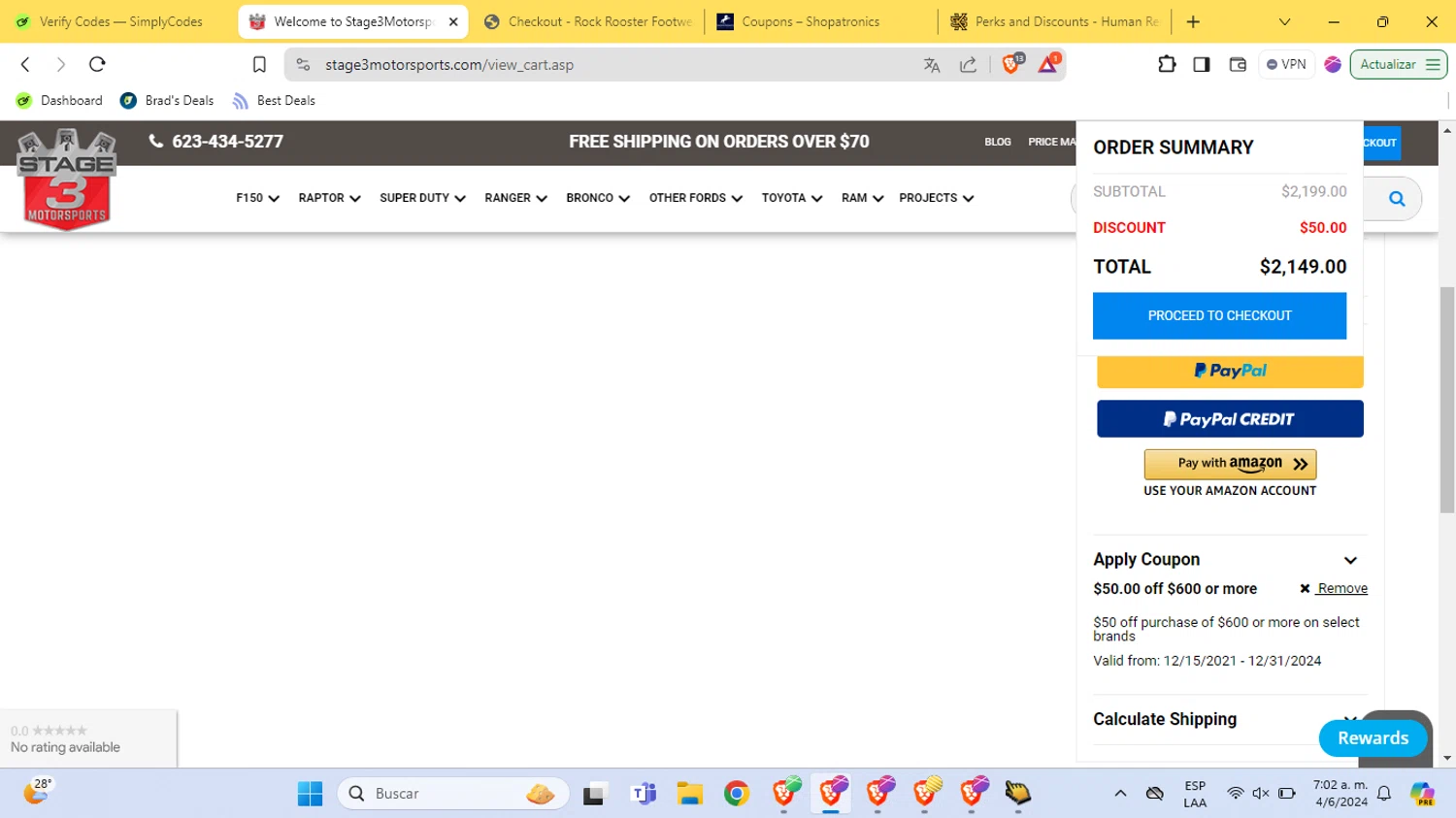Screen dimensions: 1456x818
Task: Expand the OTHER FORDS menu
Action: coord(696,198)
